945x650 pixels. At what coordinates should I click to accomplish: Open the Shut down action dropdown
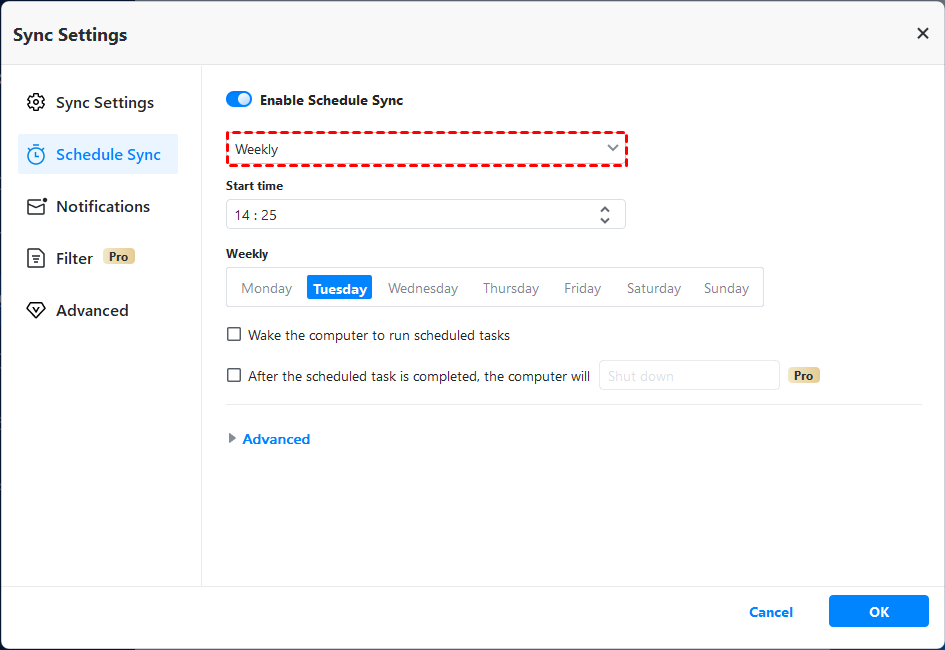[688, 376]
